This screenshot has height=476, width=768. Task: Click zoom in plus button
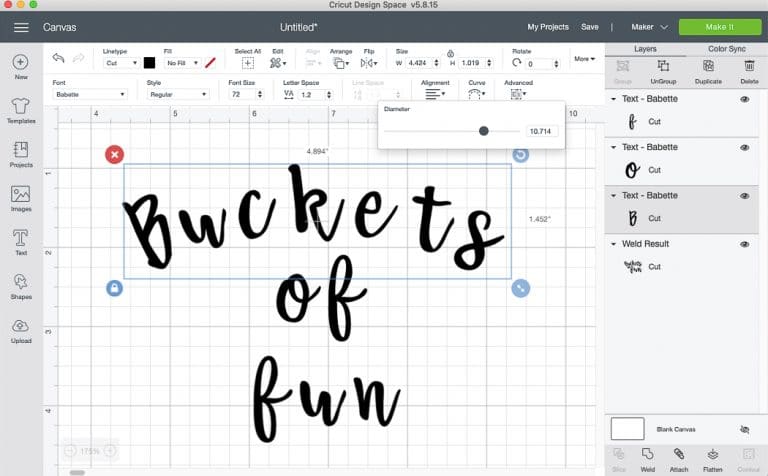pyautogui.click(x=110, y=451)
